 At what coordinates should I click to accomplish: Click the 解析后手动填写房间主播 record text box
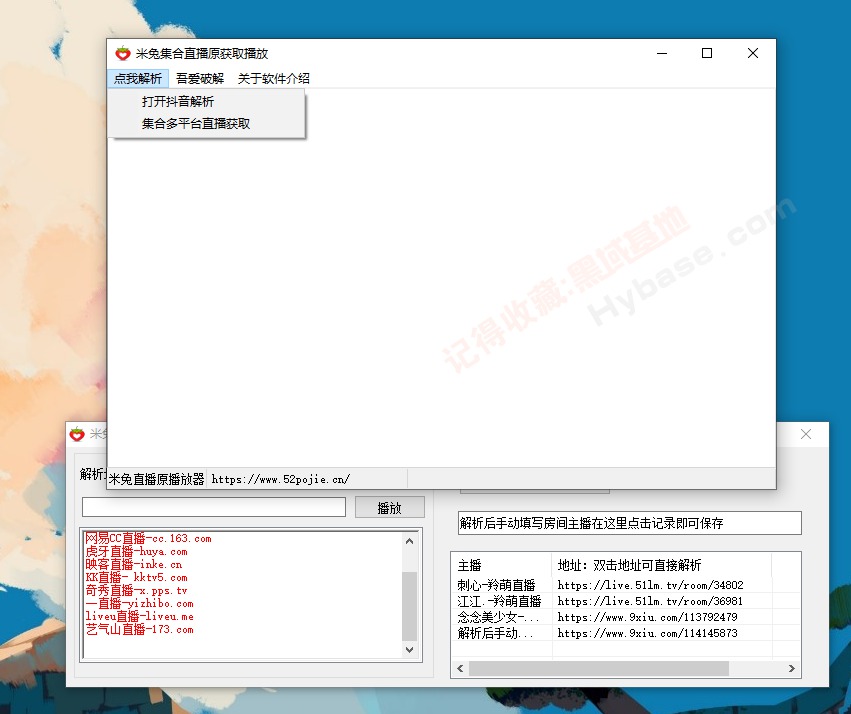click(630, 523)
